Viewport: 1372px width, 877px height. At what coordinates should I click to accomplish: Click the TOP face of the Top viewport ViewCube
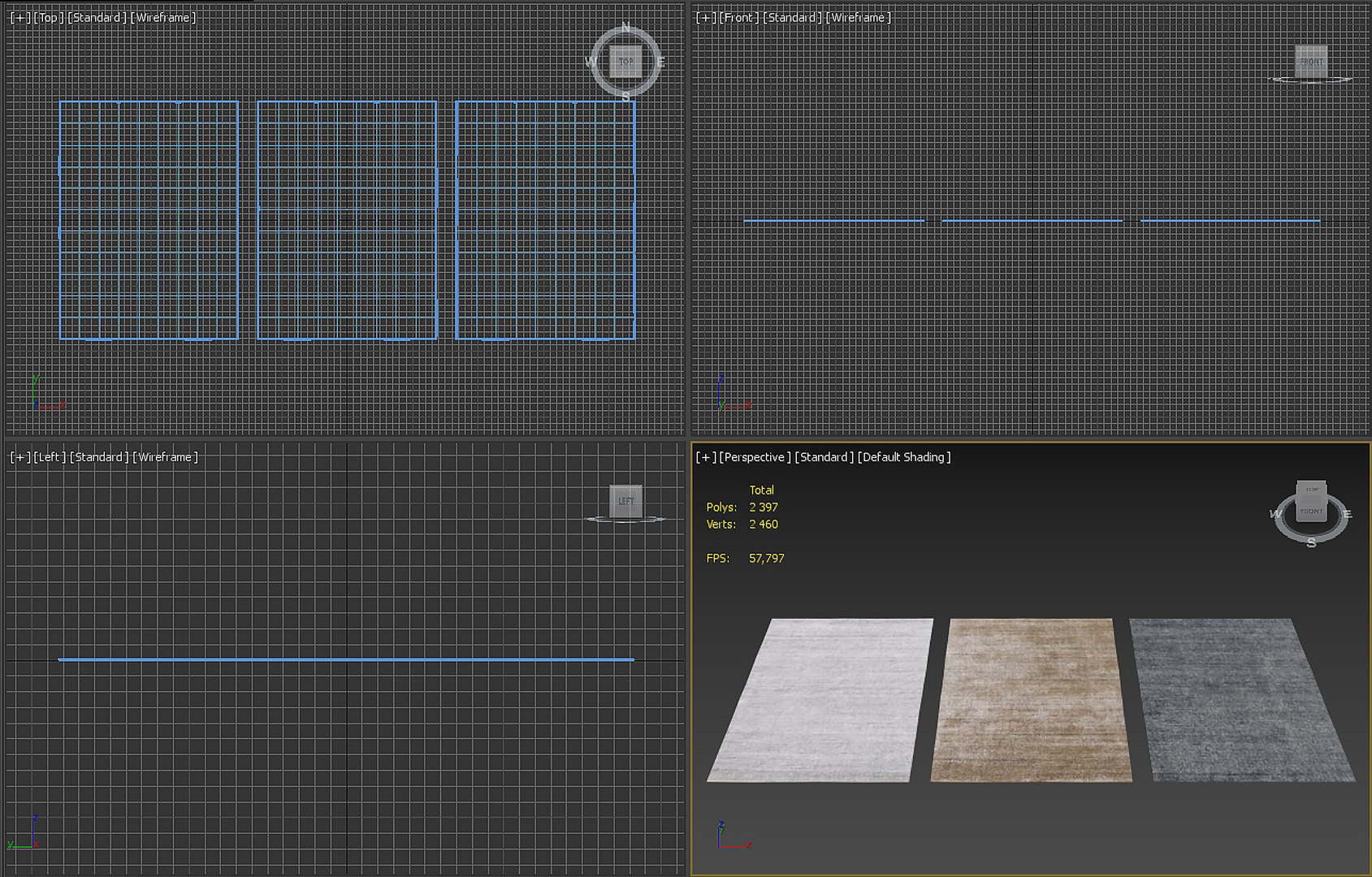[x=625, y=62]
